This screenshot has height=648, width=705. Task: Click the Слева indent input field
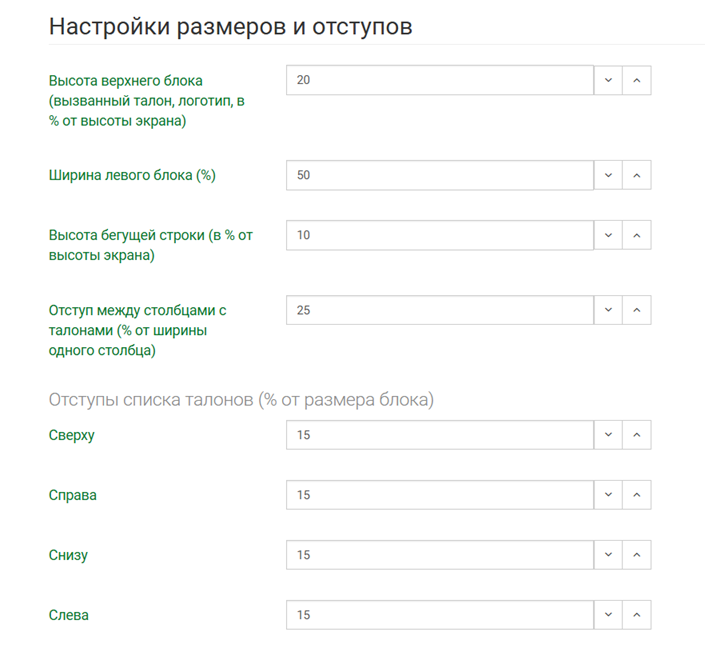point(439,615)
